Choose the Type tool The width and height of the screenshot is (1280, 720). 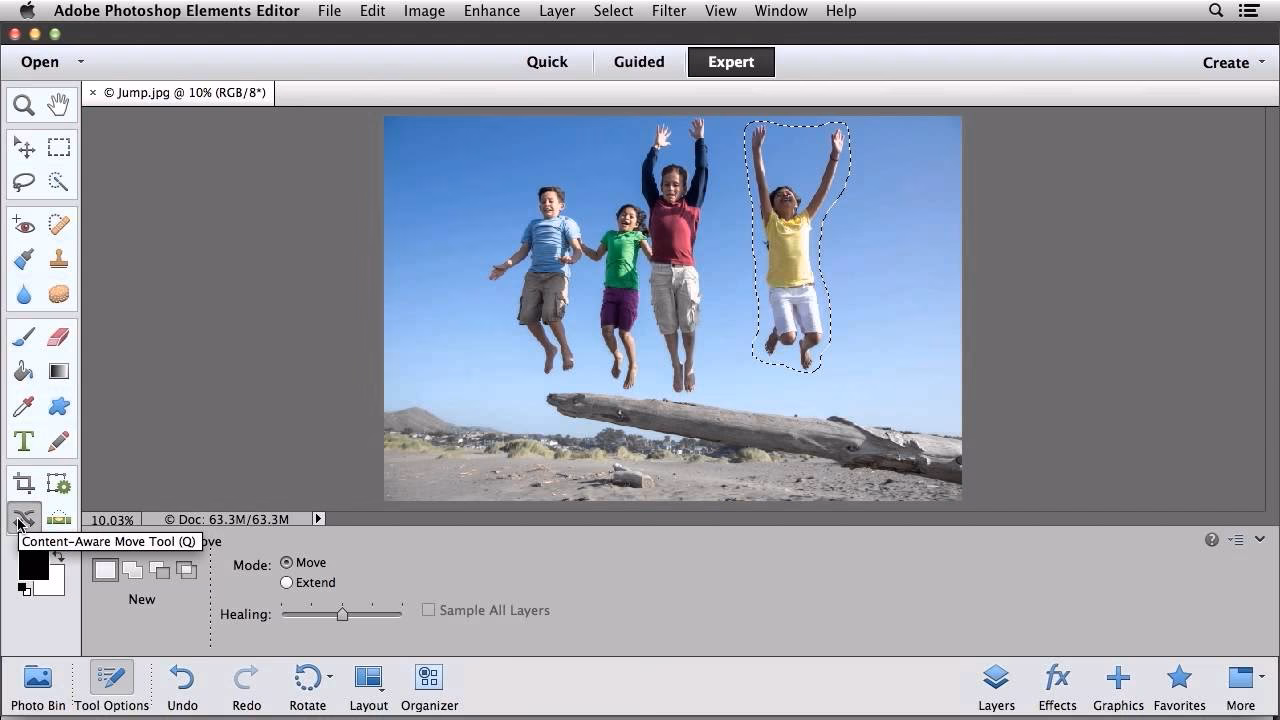[23, 440]
